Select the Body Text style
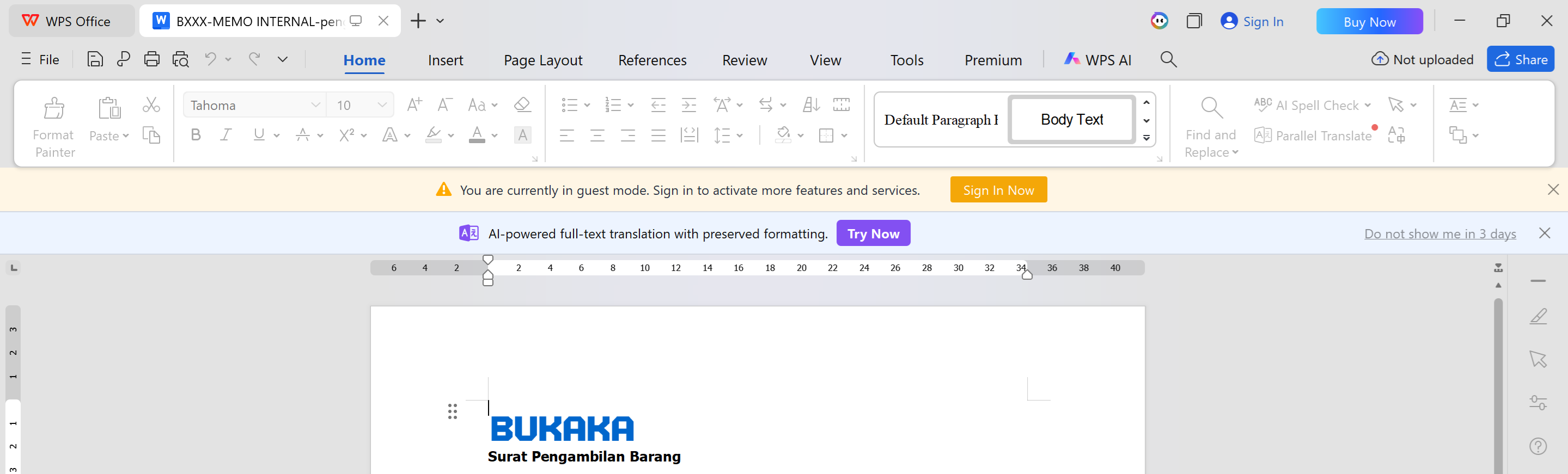 [1071, 119]
